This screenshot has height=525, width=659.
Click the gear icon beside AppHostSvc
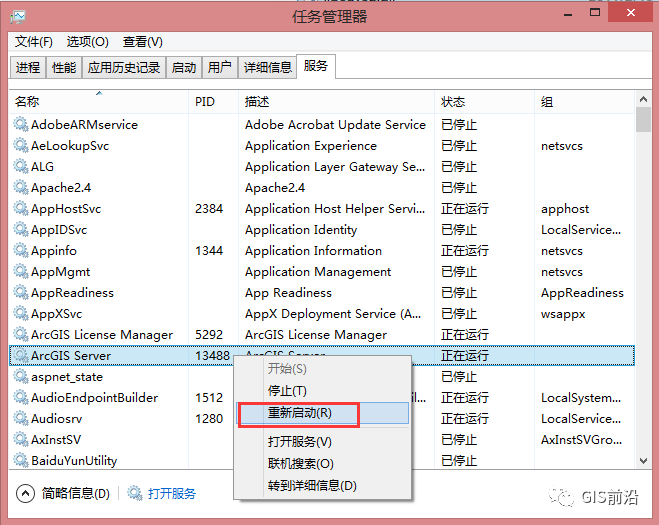(21, 208)
